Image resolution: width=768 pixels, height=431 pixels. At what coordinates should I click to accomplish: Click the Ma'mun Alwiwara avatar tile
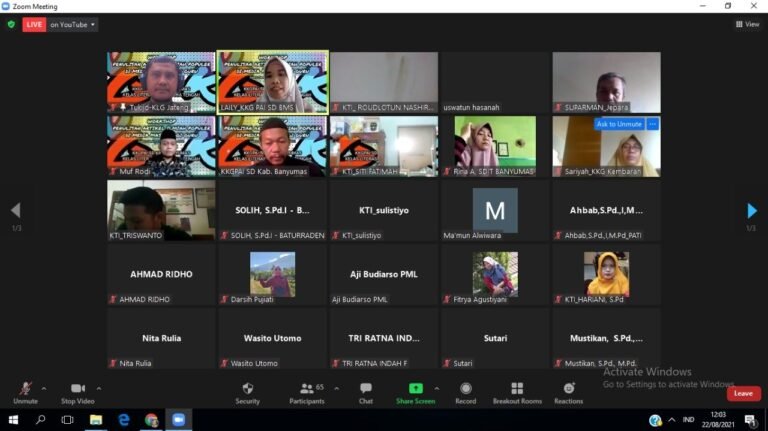pos(495,211)
